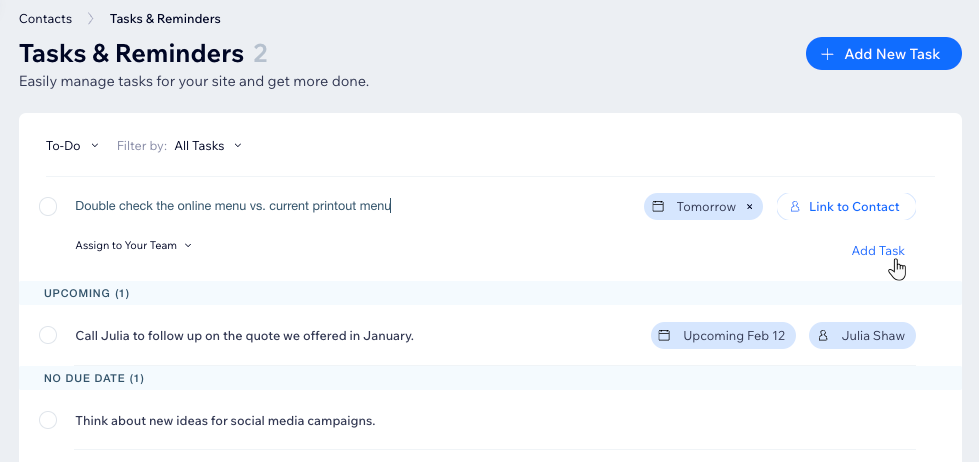Click the Add Task link

pyautogui.click(x=878, y=250)
